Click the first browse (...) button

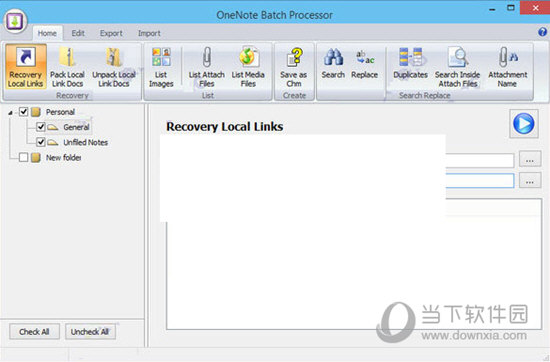[x=530, y=160]
